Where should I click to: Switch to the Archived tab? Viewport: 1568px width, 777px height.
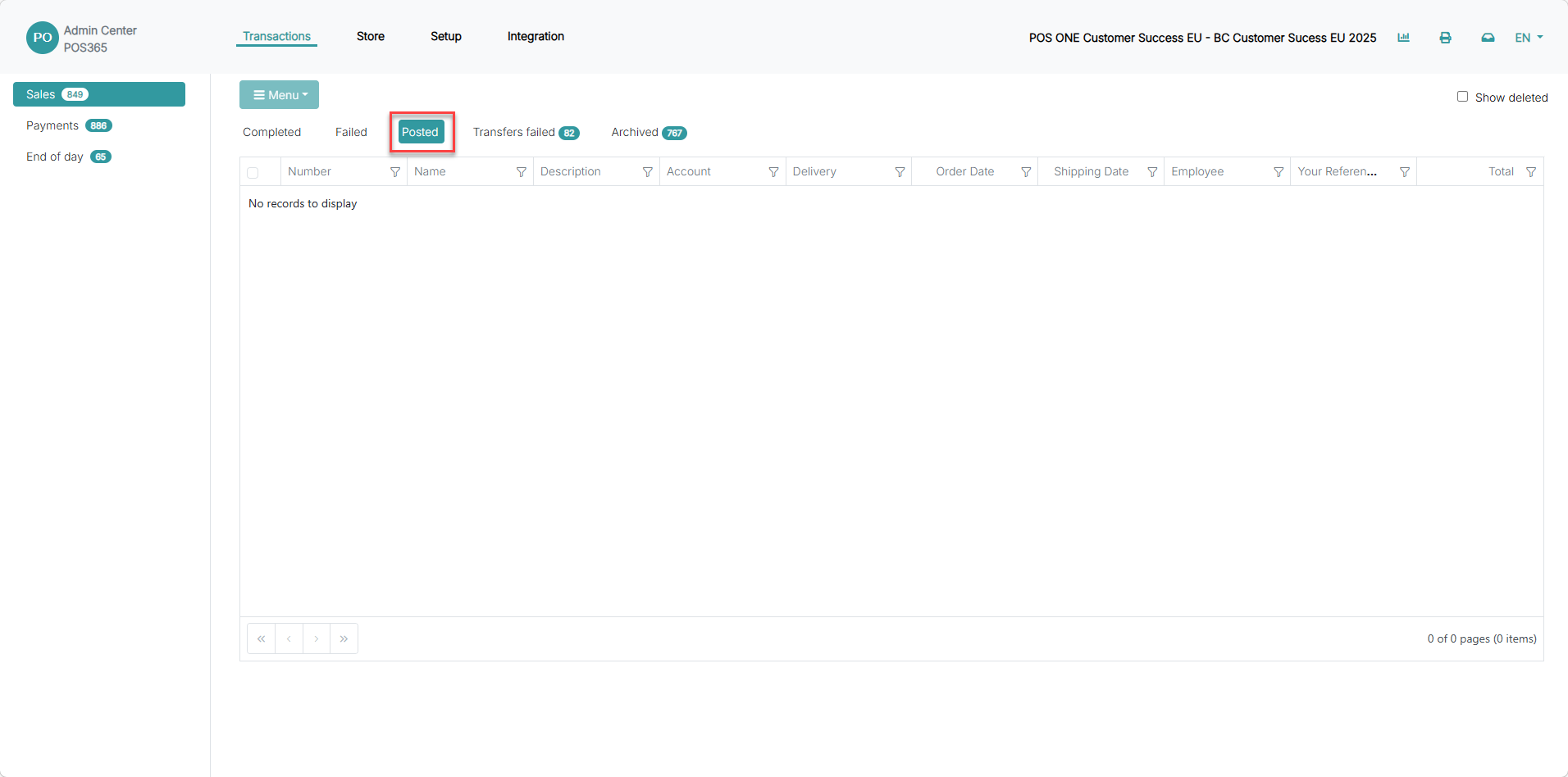649,132
